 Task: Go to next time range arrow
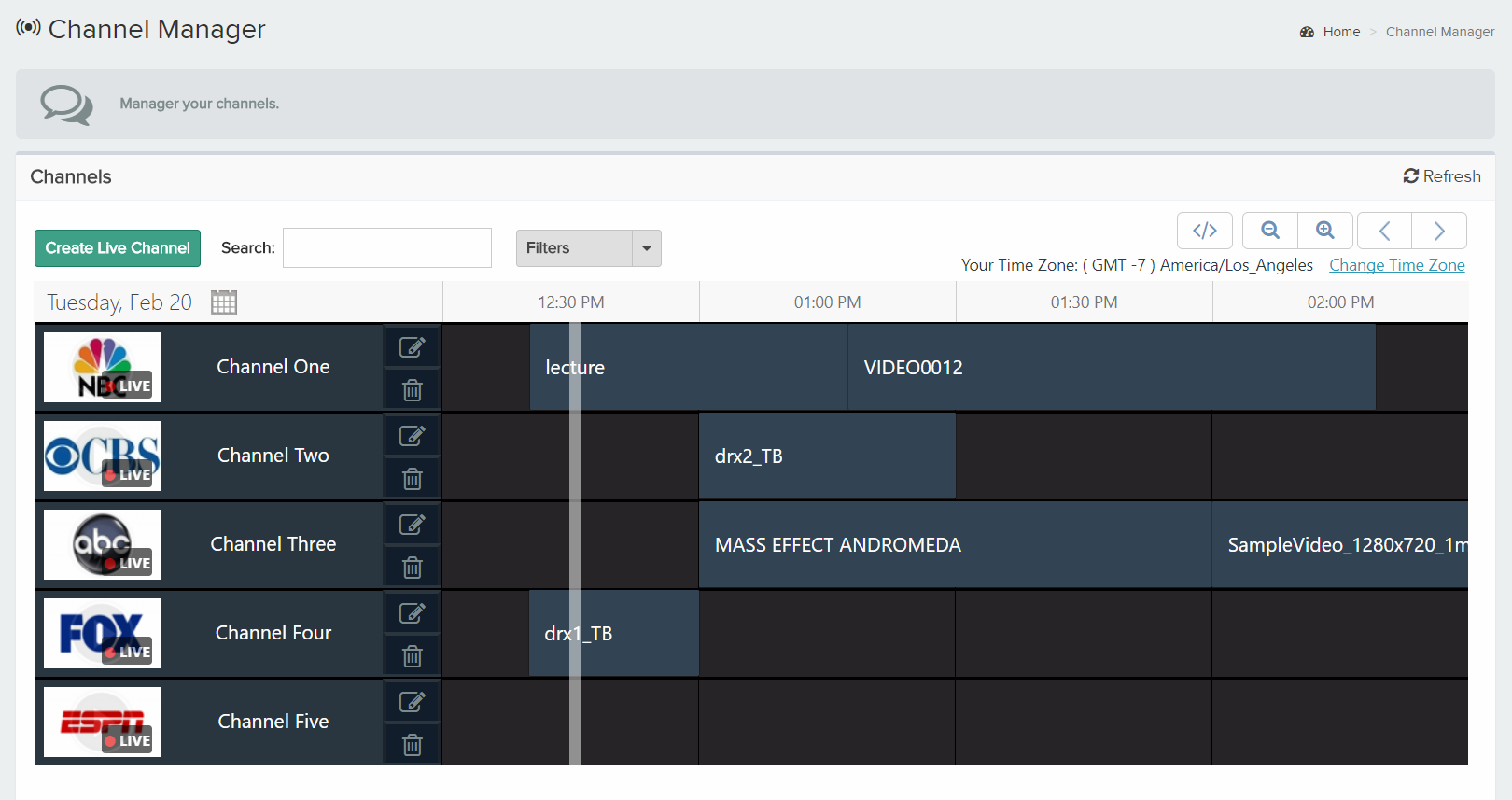(x=1439, y=231)
